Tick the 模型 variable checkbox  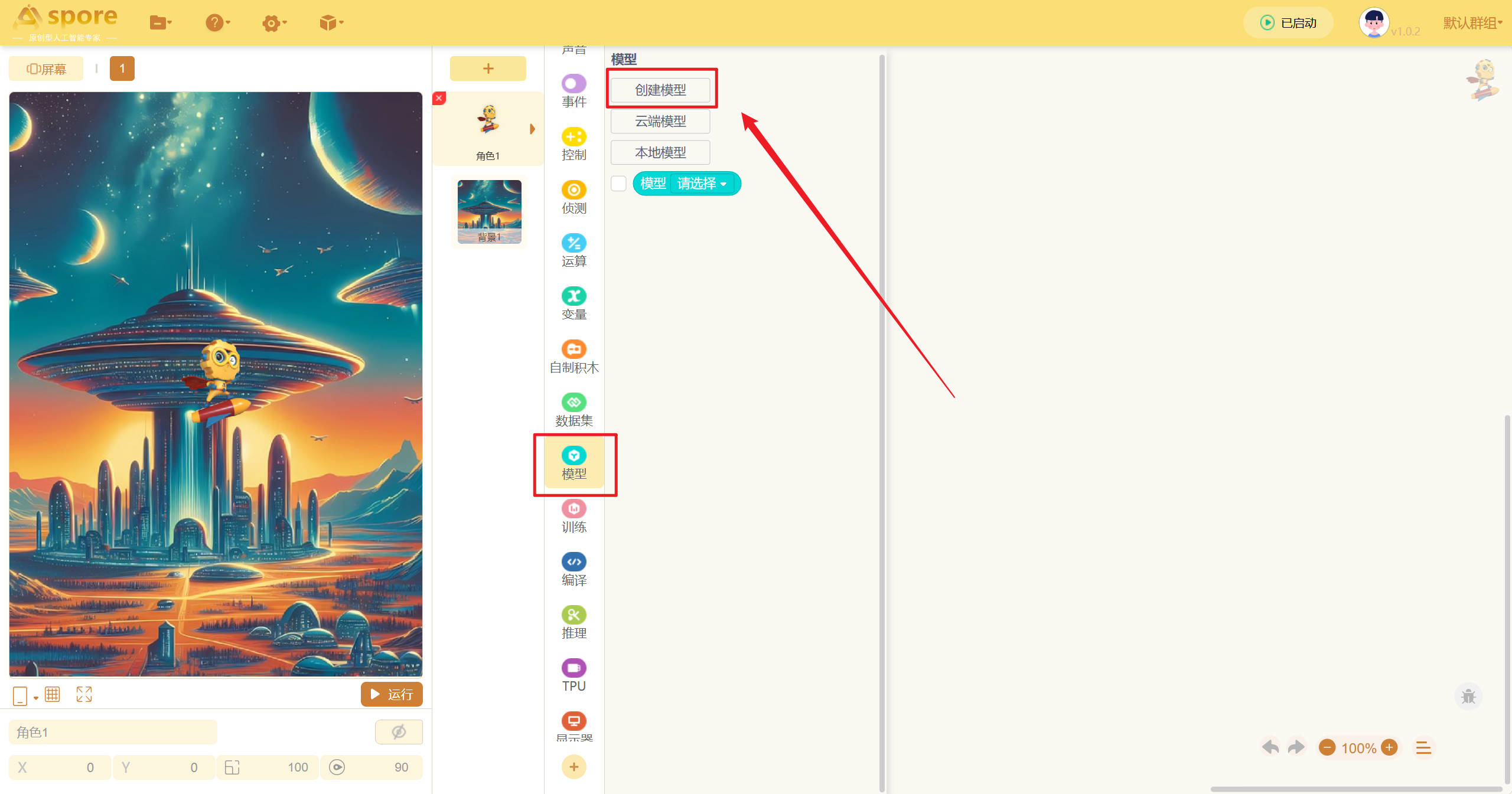point(618,184)
